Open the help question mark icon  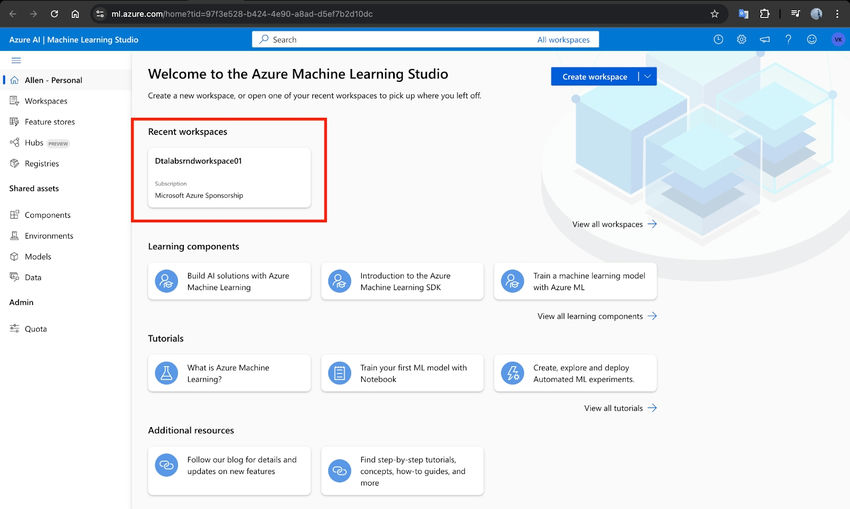tap(788, 39)
